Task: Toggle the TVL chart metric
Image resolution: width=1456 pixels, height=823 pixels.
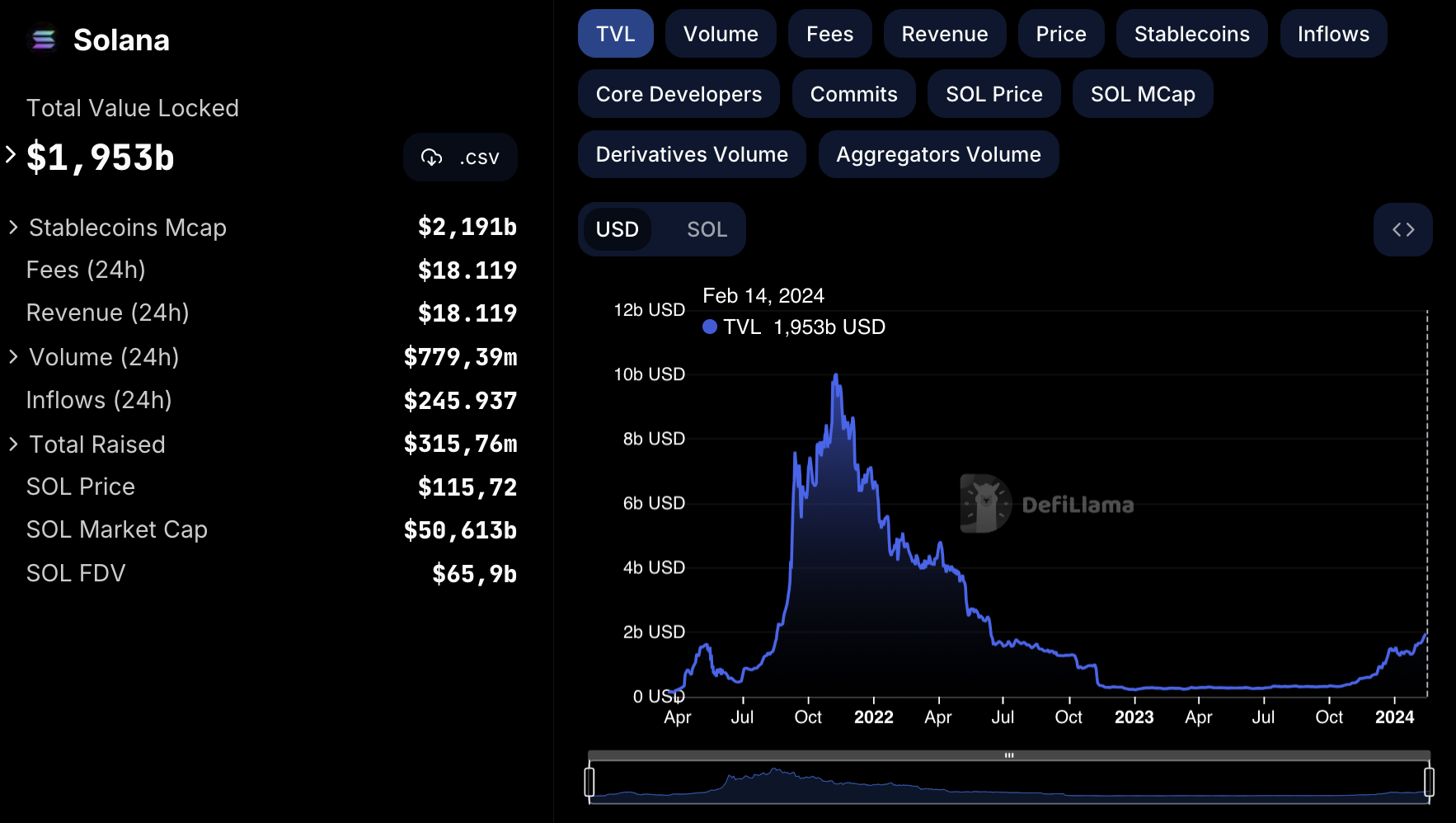Action: click(x=615, y=34)
